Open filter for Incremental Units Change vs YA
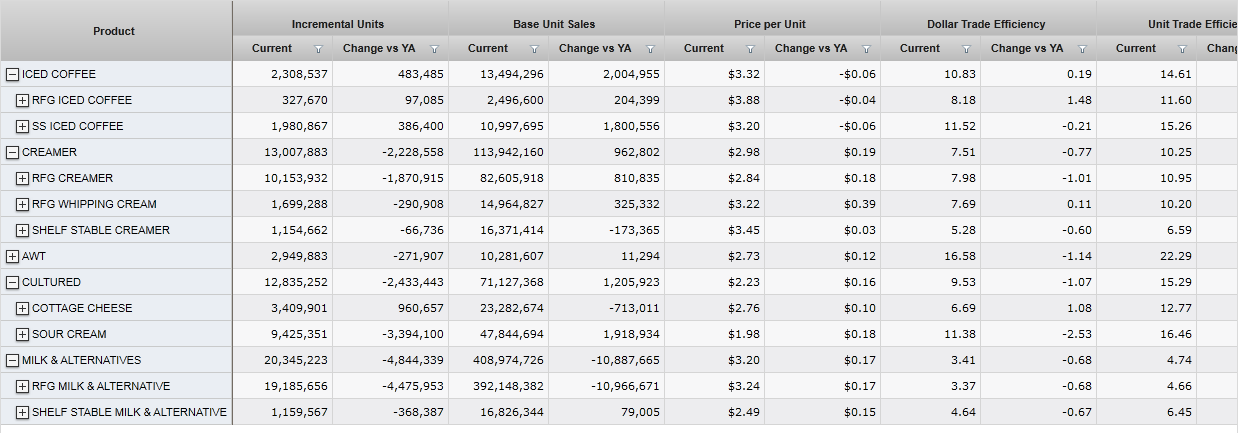This screenshot has height=433, width=1243. [x=434, y=49]
